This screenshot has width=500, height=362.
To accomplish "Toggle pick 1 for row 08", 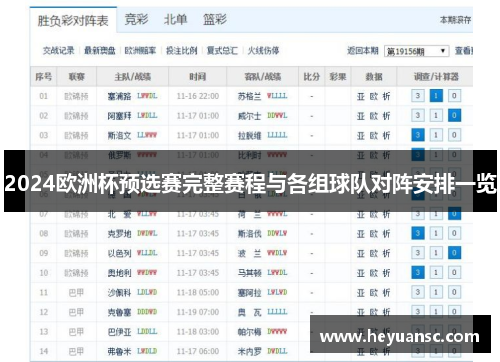I will (436, 233).
